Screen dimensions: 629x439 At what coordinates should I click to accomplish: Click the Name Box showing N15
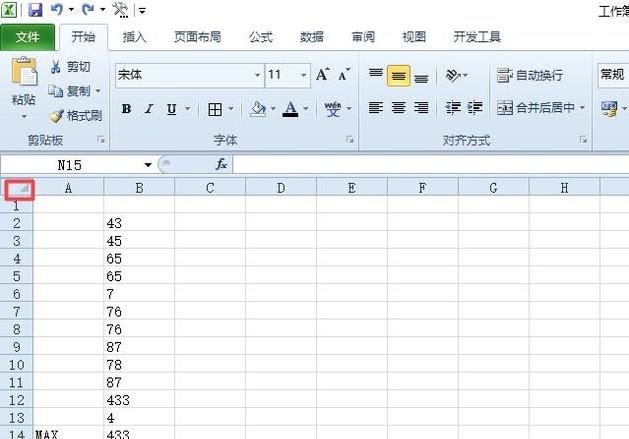(x=70, y=165)
